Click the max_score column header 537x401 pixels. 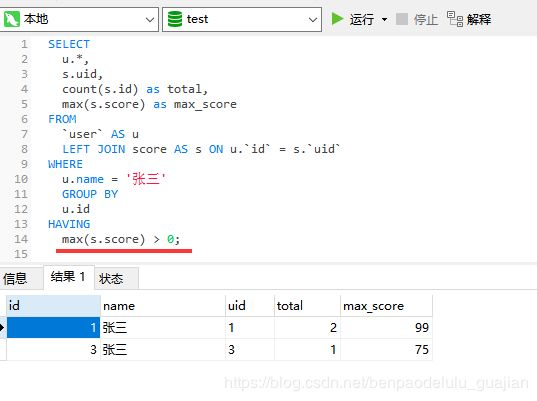[x=386, y=305]
